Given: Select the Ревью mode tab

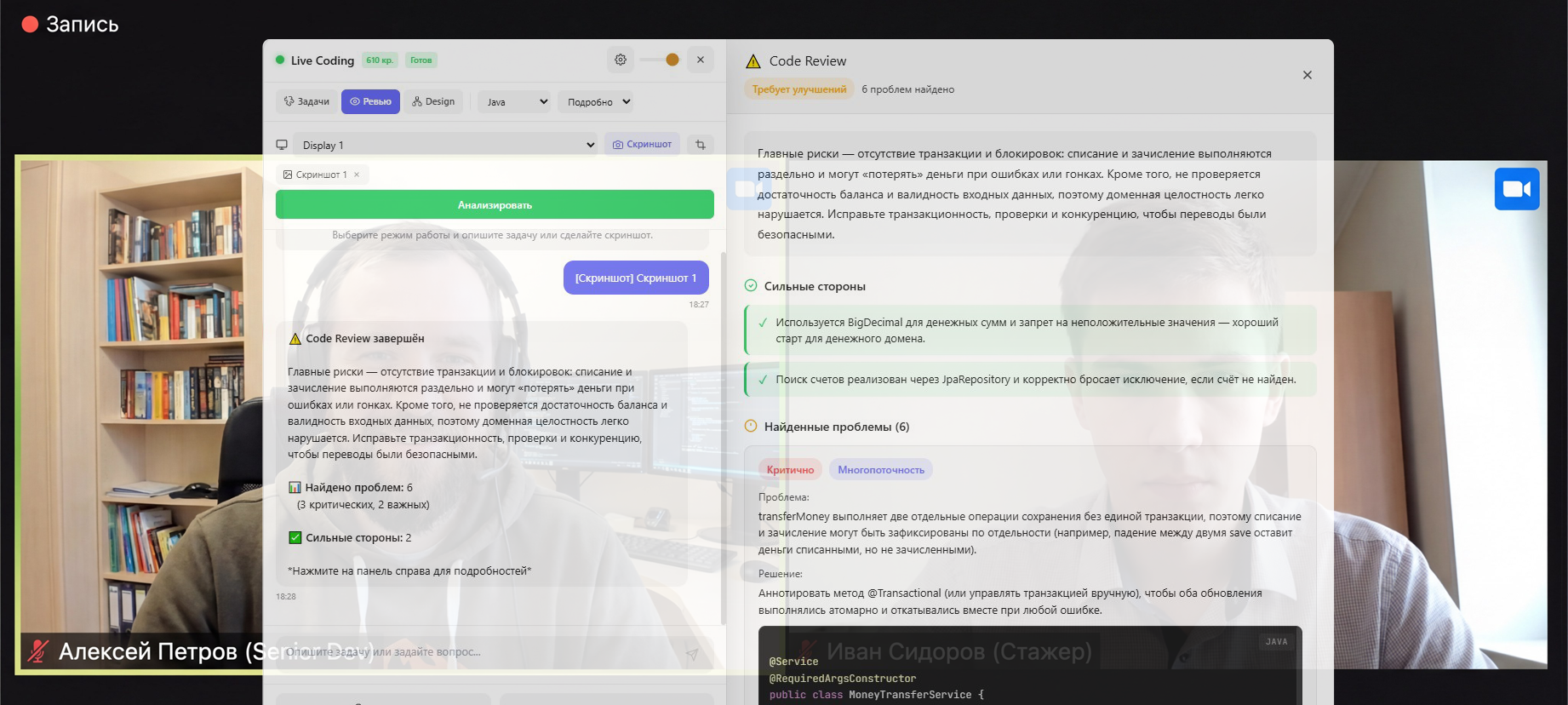Looking at the screenshot, I should pos(370,102).
